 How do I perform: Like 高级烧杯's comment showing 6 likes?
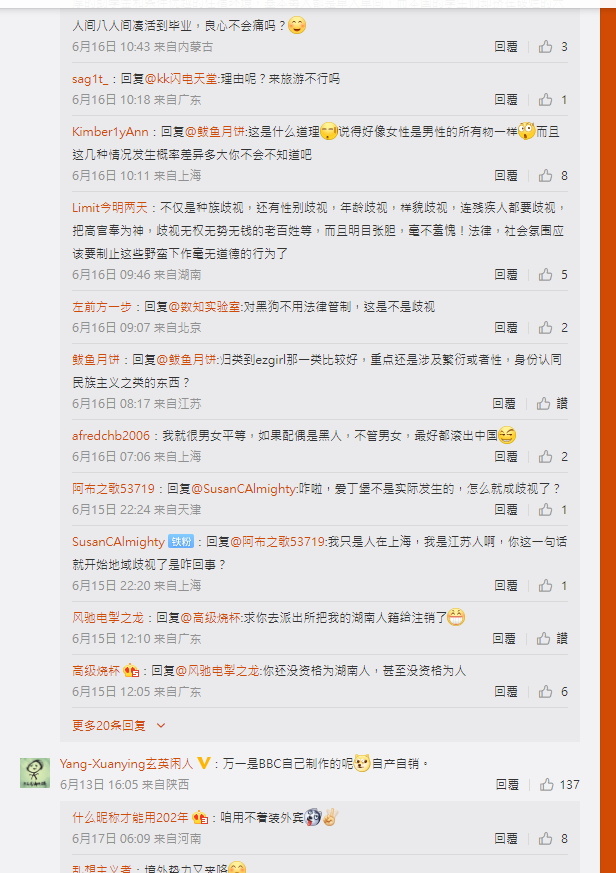coord(545,691)
